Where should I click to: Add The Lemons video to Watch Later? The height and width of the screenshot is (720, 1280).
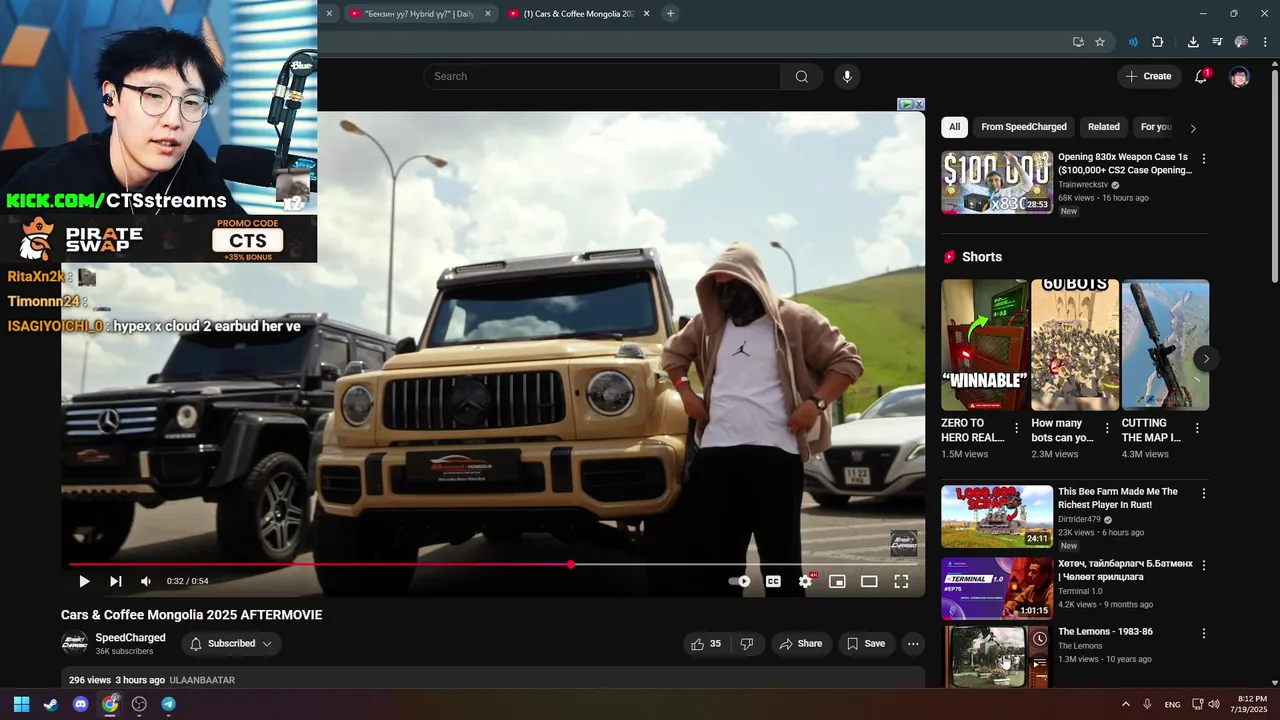click(1040, 639)
